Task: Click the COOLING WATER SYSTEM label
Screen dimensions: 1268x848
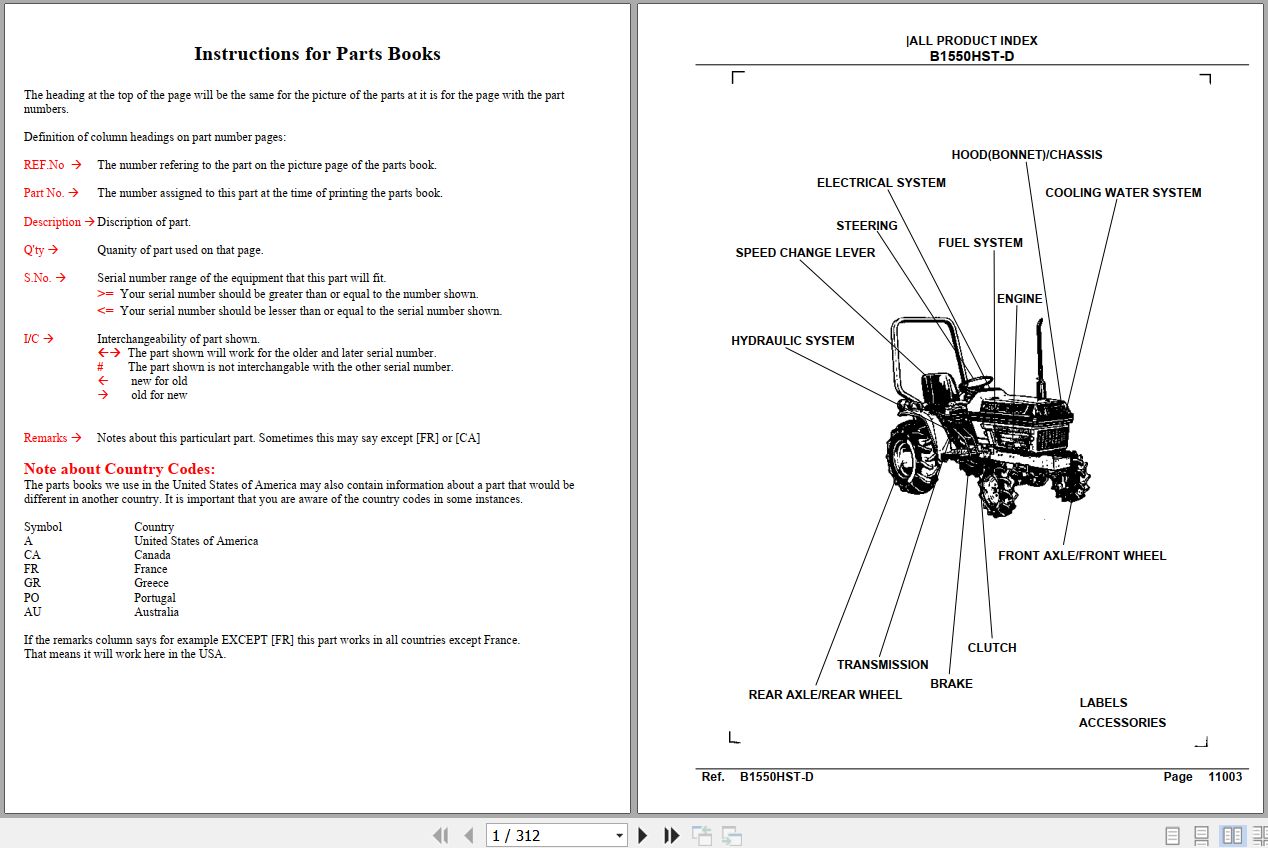Action: tap(1123, 193)
